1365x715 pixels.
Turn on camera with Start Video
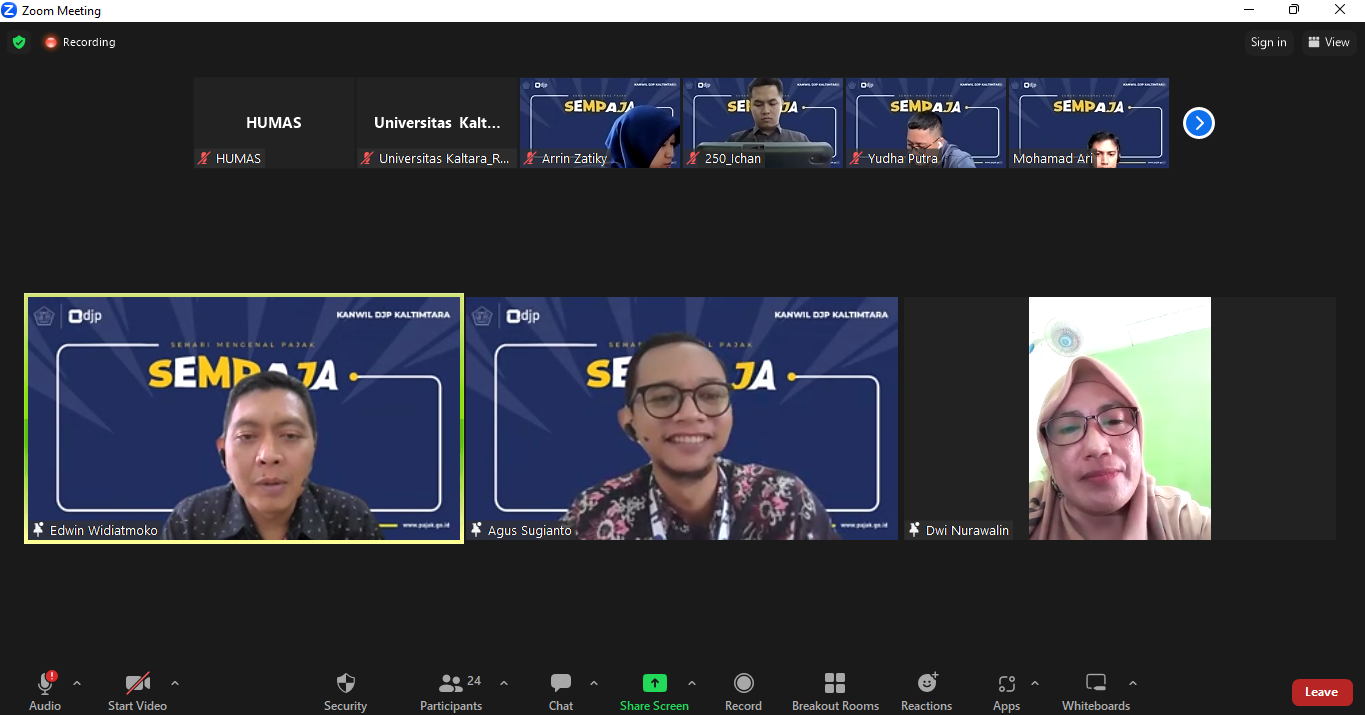(x=137, y=684)
